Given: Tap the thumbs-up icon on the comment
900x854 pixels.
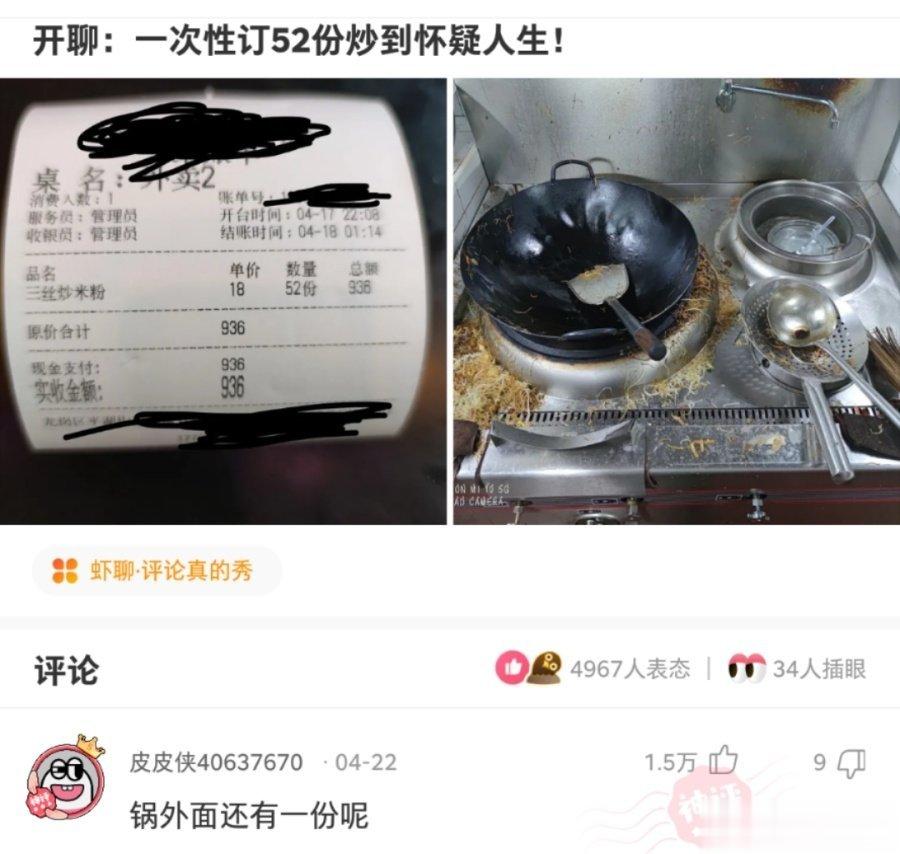Looking at the screenshot, I should [x=723, y=760].
